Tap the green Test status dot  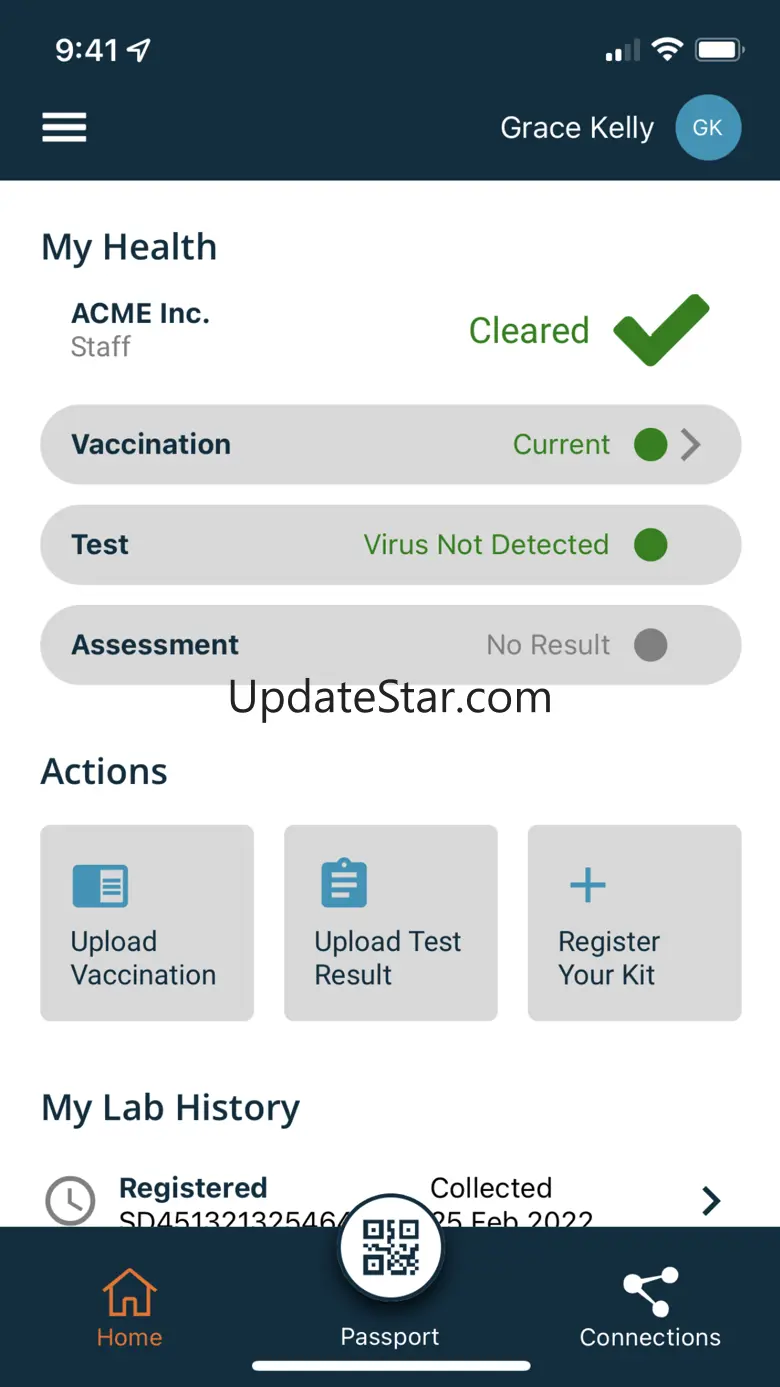point(651,545)
